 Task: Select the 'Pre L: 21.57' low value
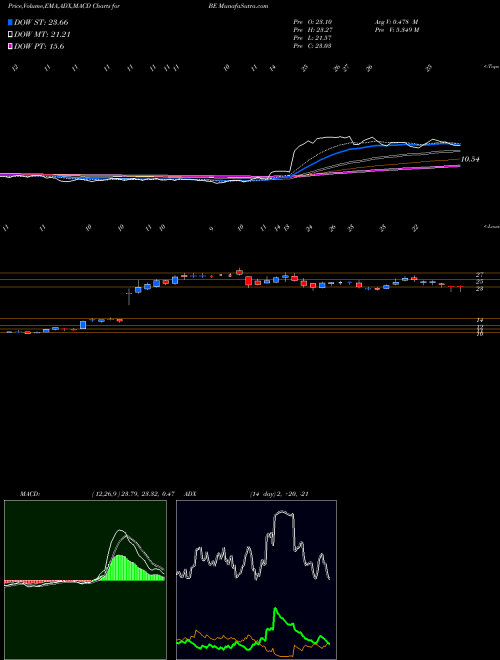[x=312, y=38]
